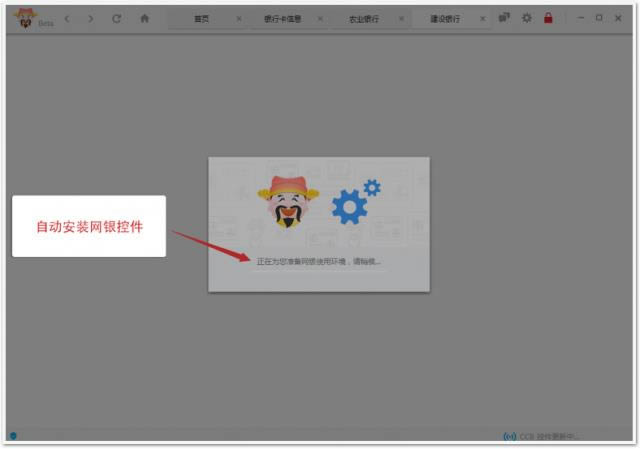Click the shield icon in the status bar
Viewport: 640px width, 449px height.
click(x=13, y=436)
